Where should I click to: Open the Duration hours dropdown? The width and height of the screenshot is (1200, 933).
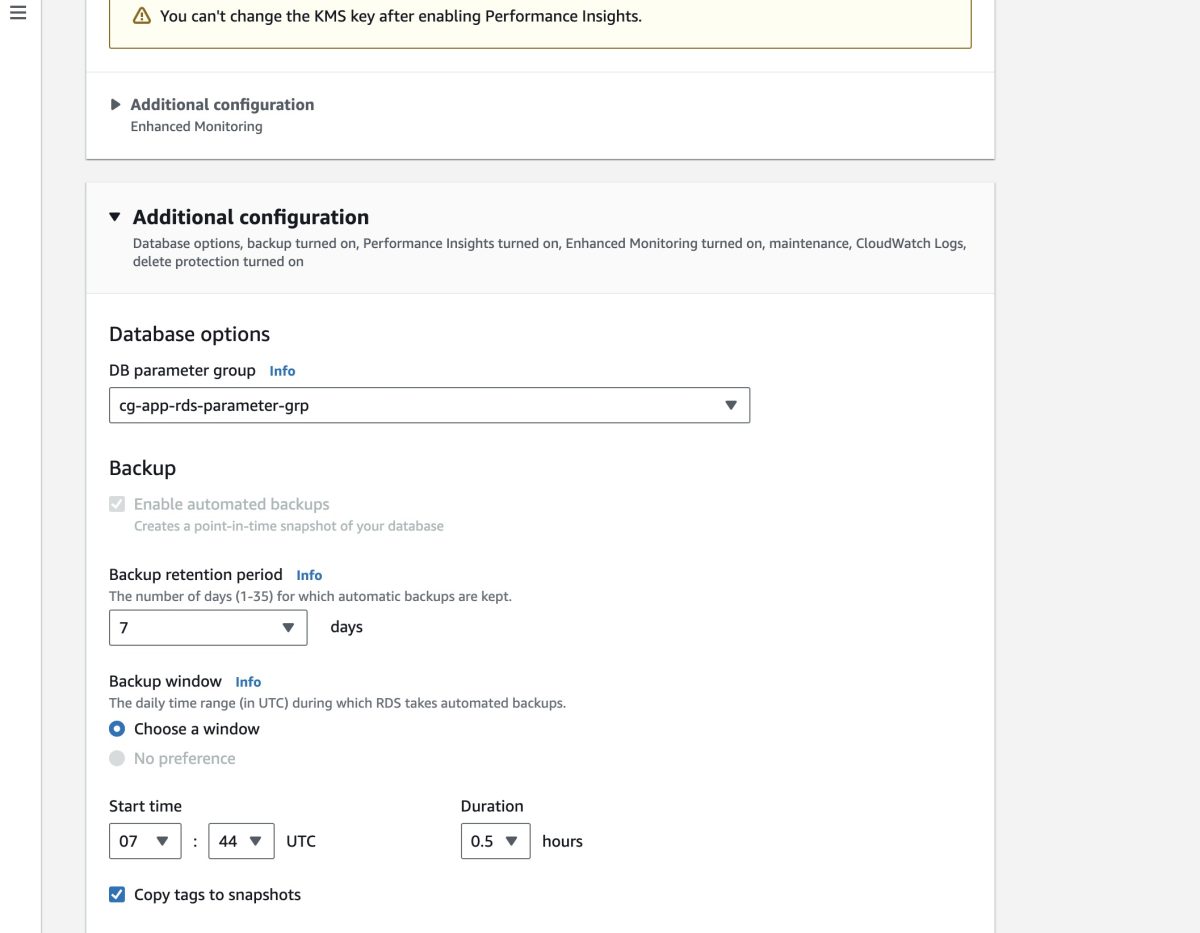point(495,841)
